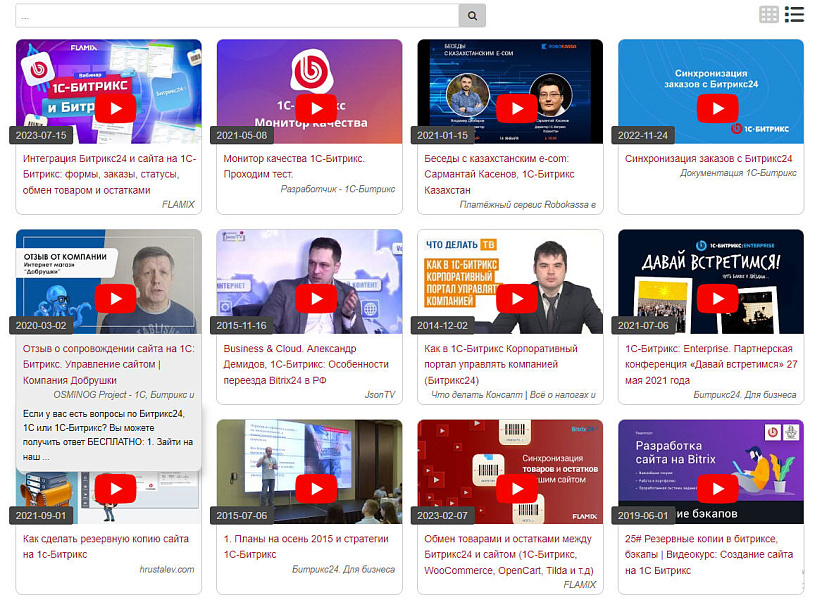
Task: Open the "Интеграция Битрикс24 и сайта" title link
Action: tap(108, 172)
